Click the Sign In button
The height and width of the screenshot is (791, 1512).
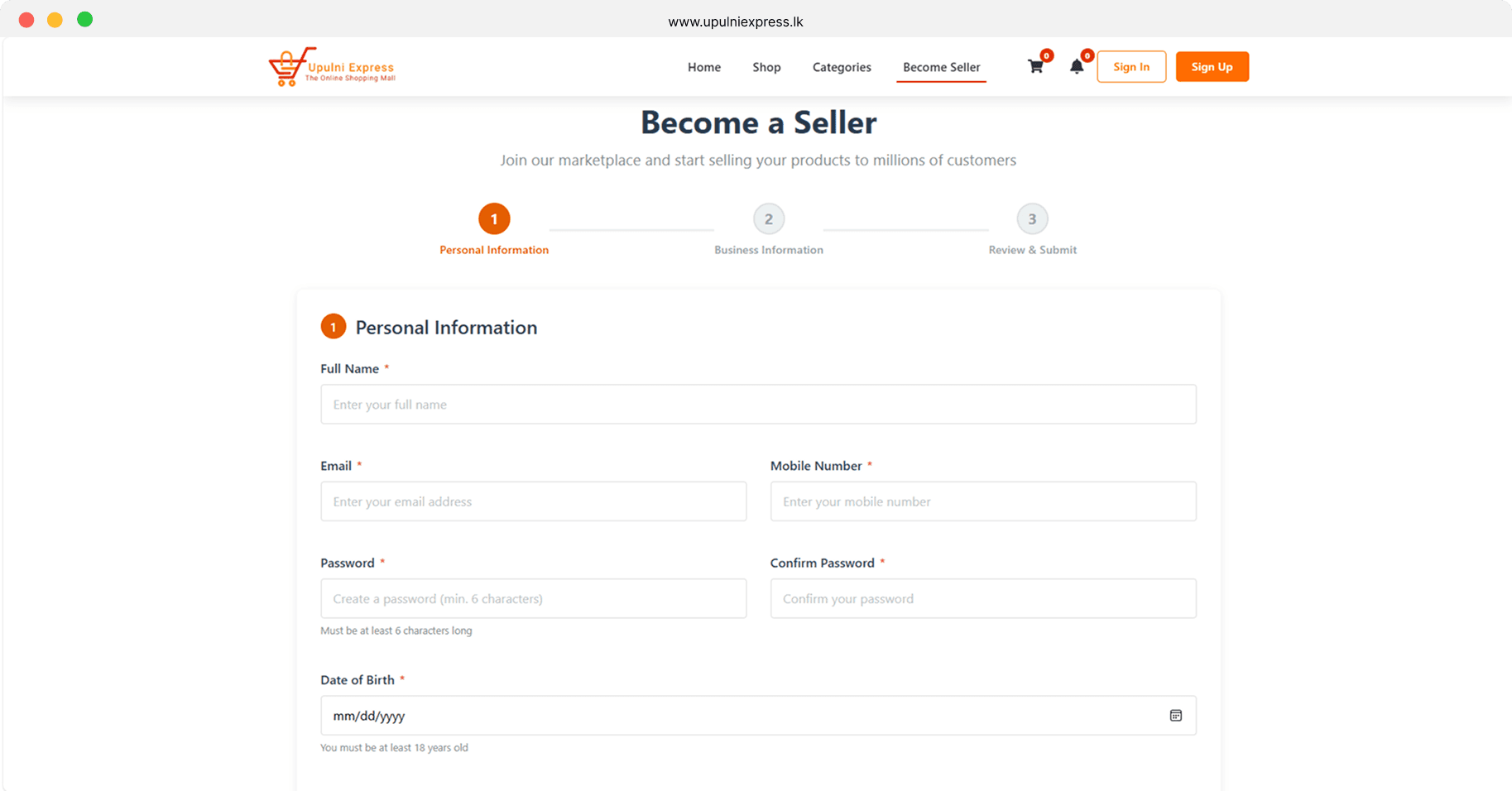coord(1130,66)
